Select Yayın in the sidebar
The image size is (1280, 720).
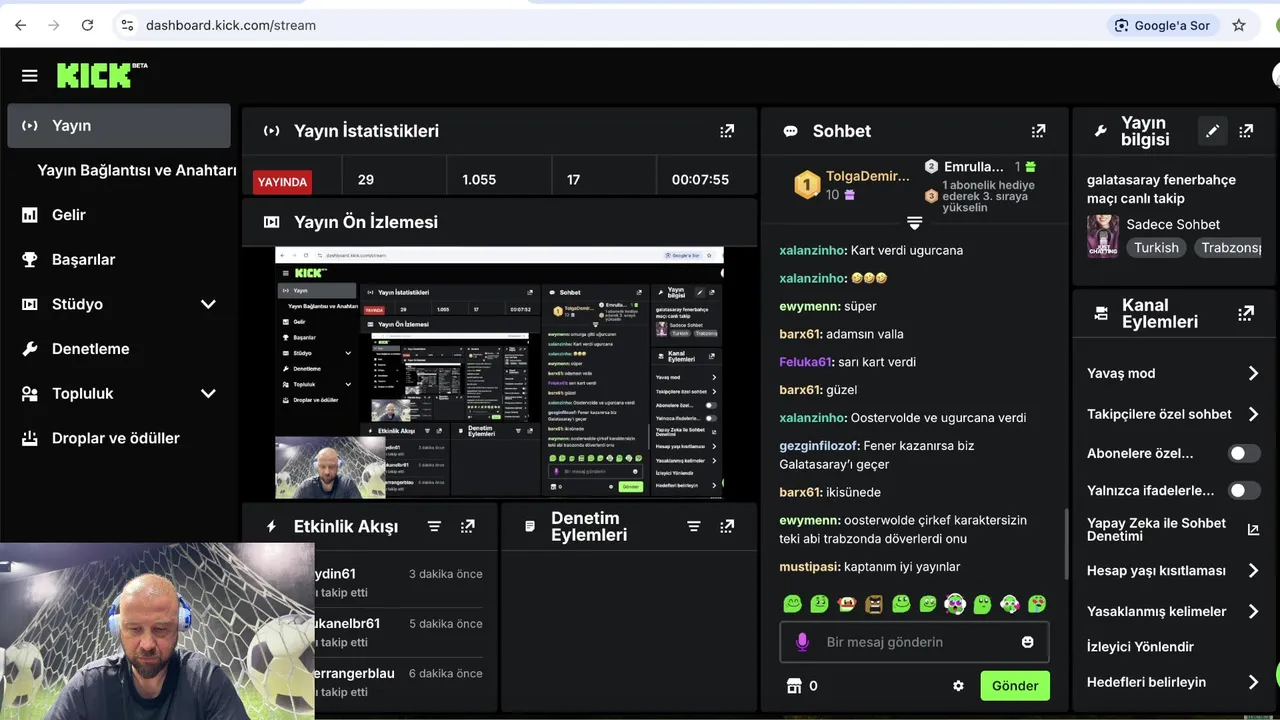coord(119,126)
